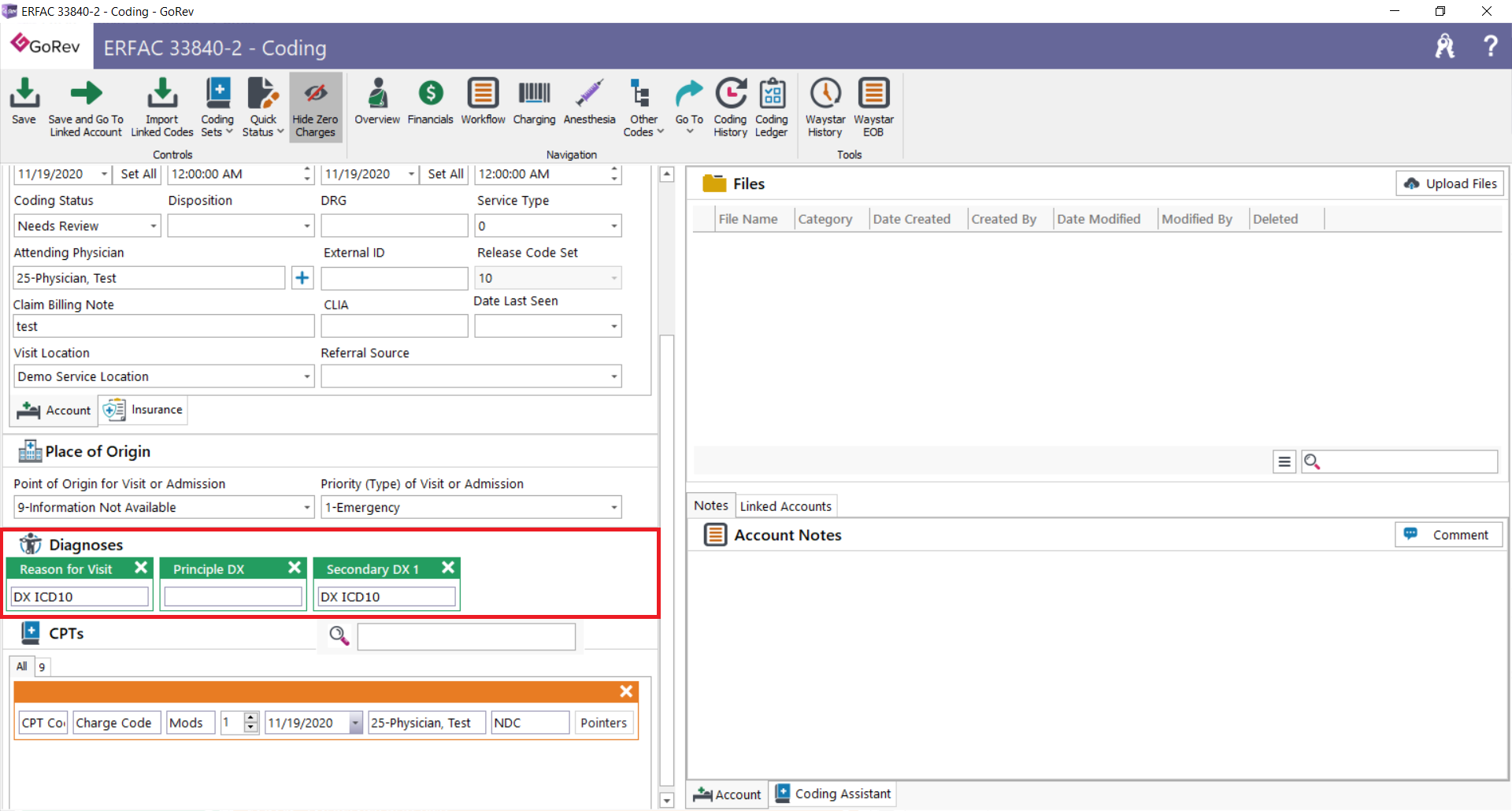Open Point of Origin dropdown

pyautogui.click(x=307, y=507)
